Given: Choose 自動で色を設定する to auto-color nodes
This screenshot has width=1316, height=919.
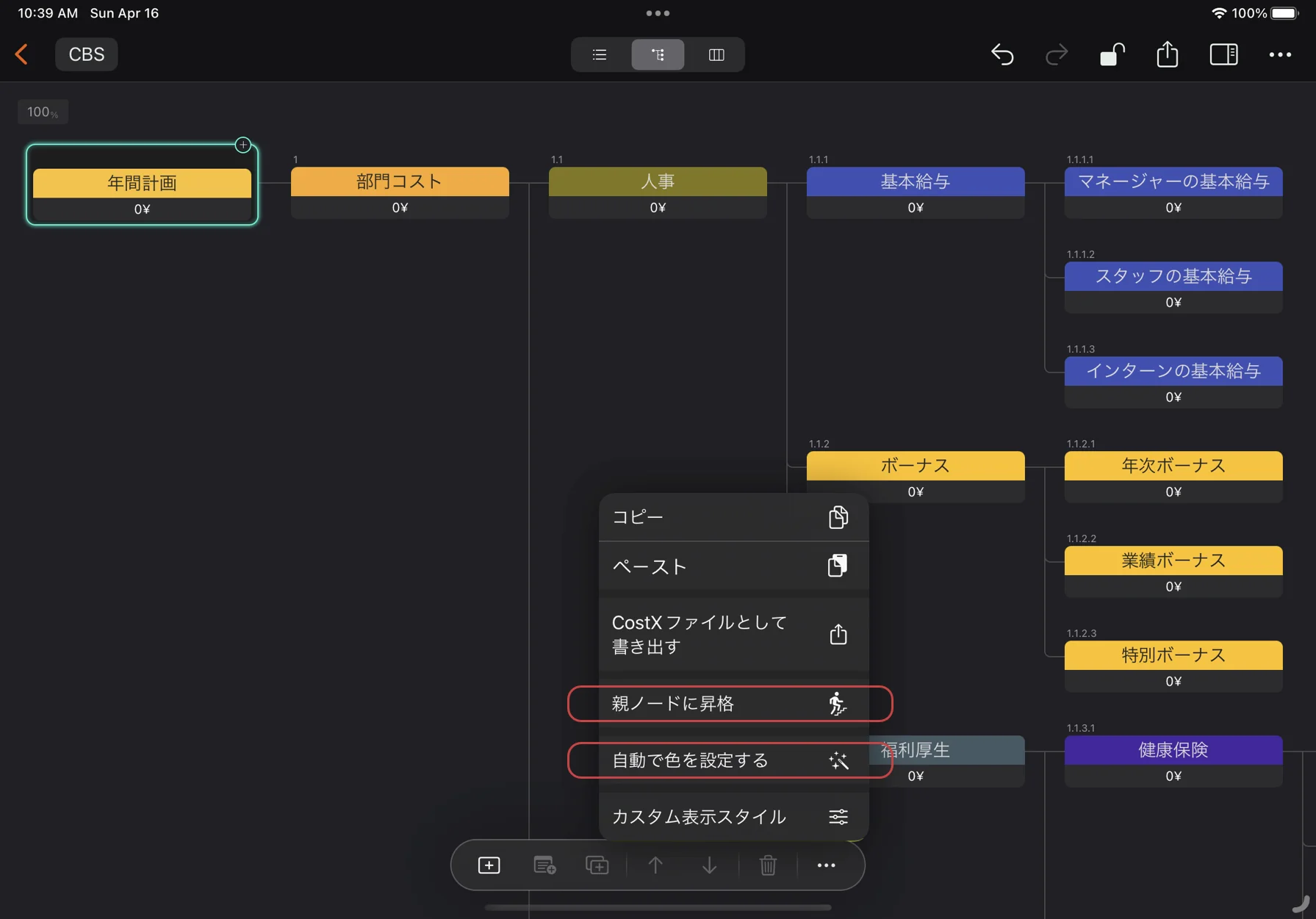Looking at the screenshot, I should click(728, 760).
